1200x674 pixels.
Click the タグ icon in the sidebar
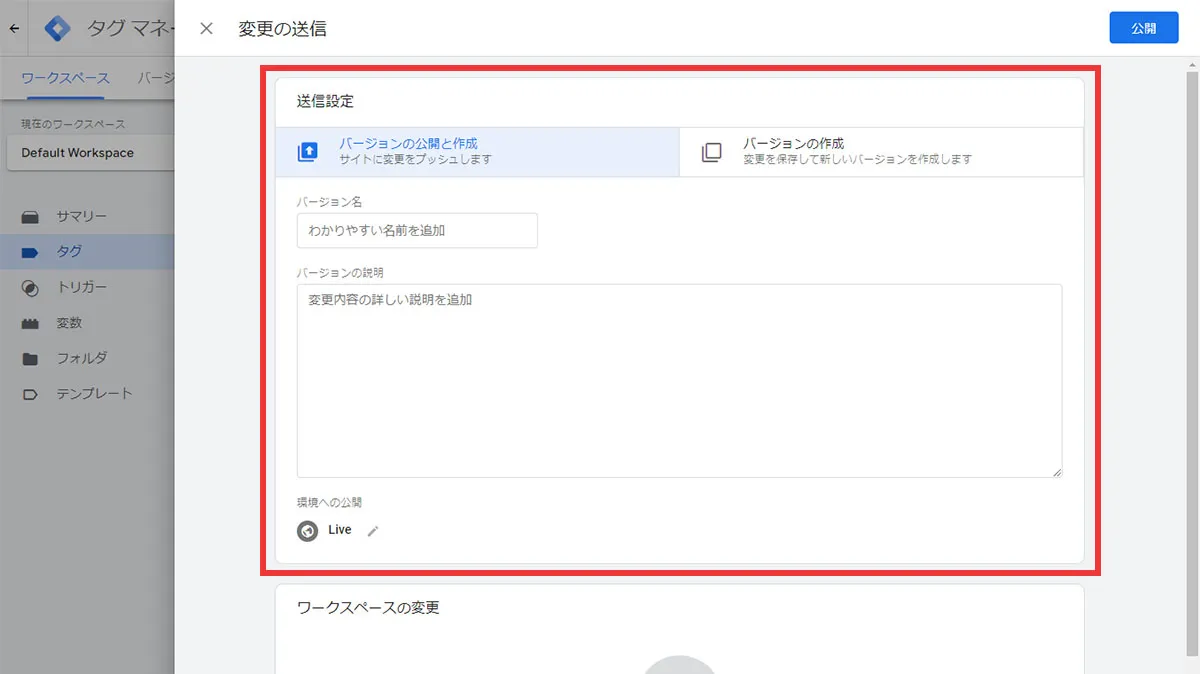[31, 251]
